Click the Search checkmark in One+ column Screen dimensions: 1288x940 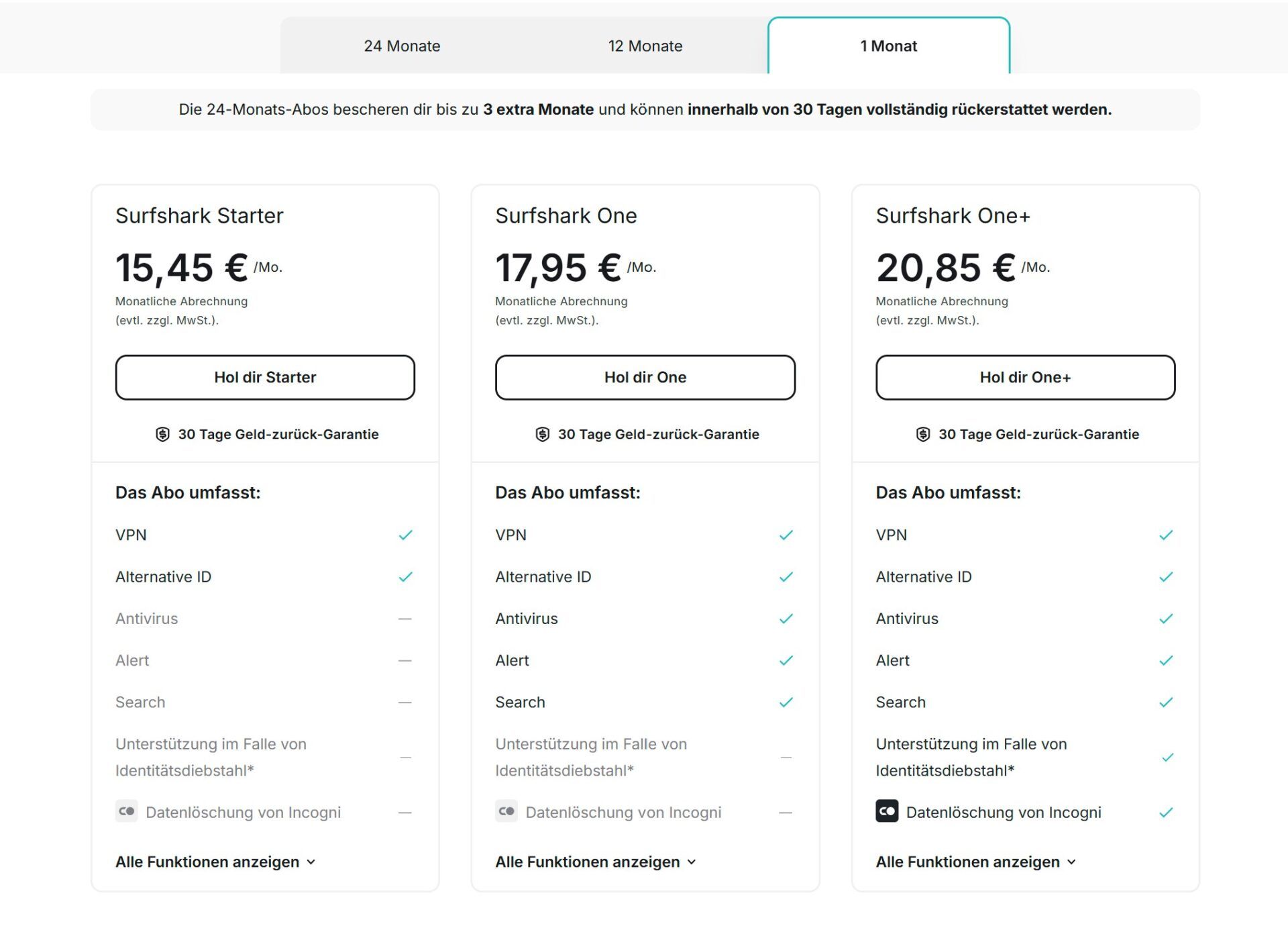(x=1167, y=702)
